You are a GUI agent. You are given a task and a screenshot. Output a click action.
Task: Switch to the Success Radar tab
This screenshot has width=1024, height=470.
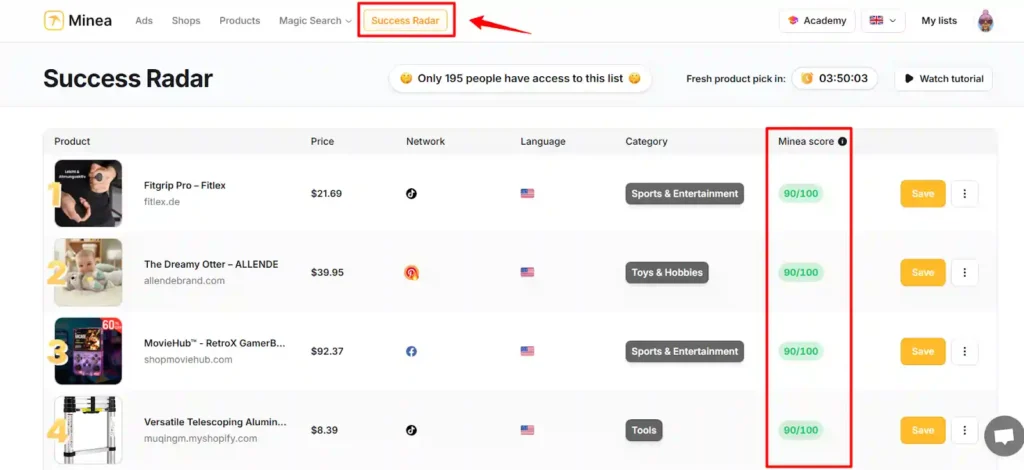point(405,20)
